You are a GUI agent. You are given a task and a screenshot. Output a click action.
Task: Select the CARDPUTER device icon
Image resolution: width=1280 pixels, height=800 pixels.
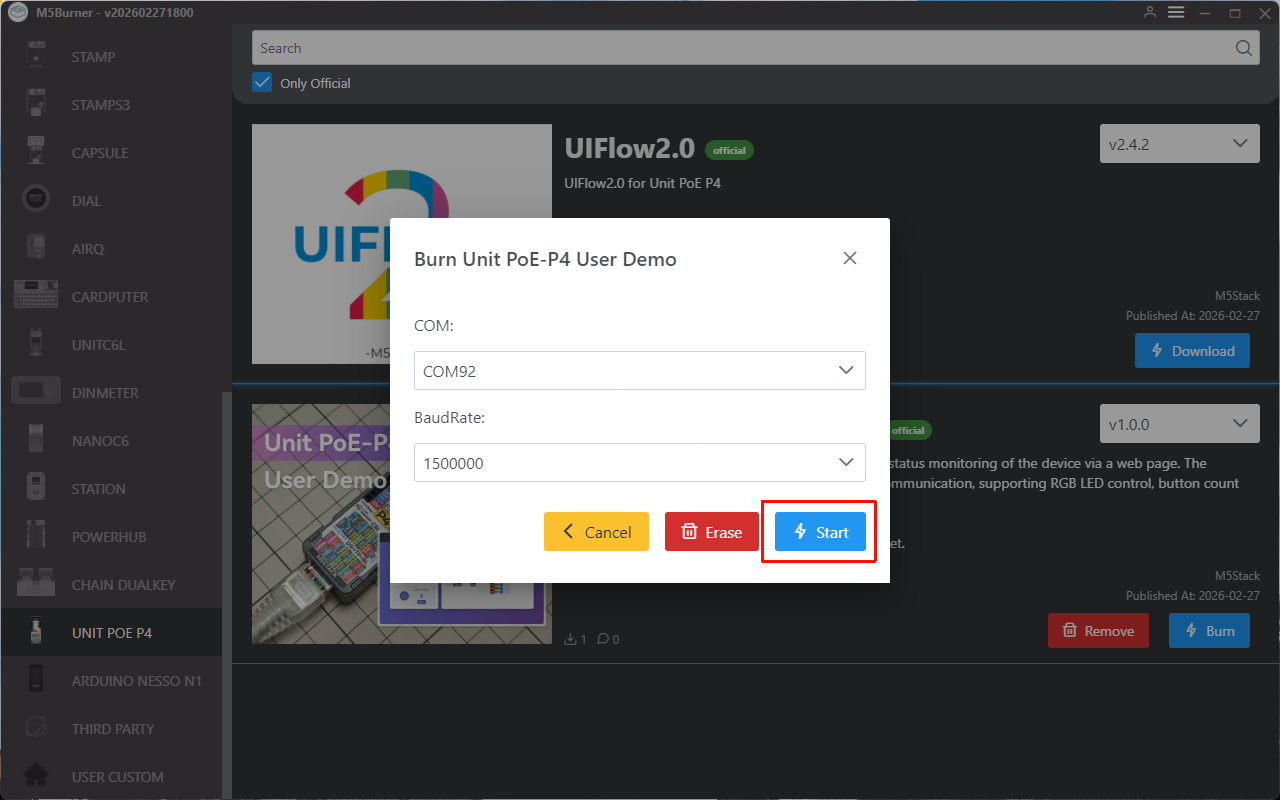coord(36,297)
